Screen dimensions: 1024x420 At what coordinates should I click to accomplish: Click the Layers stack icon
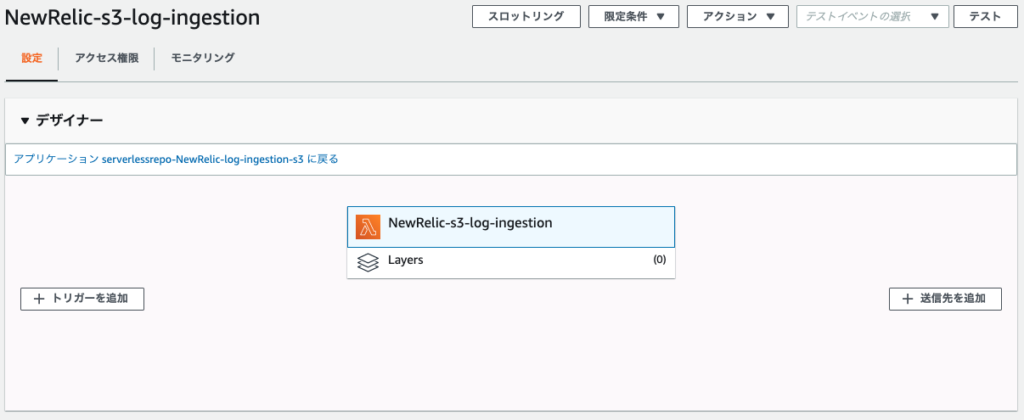click(x=368, y=263)
